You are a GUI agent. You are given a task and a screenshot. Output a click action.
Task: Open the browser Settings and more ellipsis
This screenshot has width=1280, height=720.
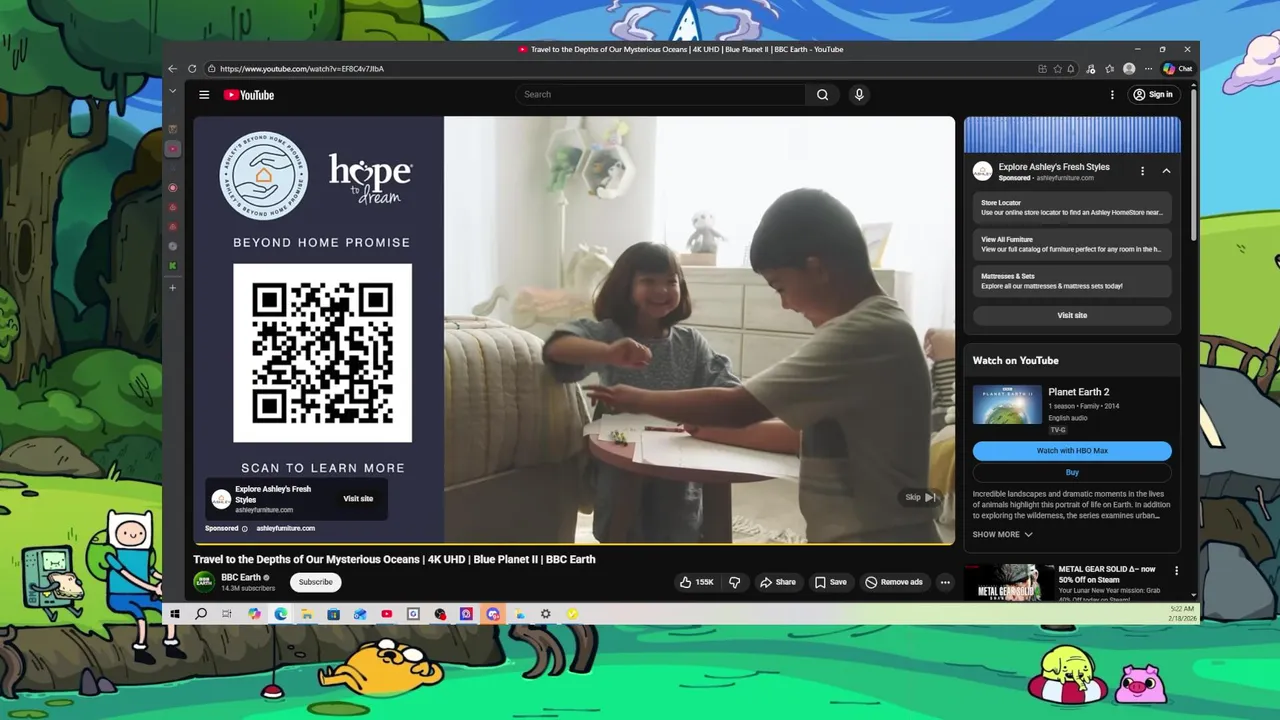click(x=1148, y=69)
